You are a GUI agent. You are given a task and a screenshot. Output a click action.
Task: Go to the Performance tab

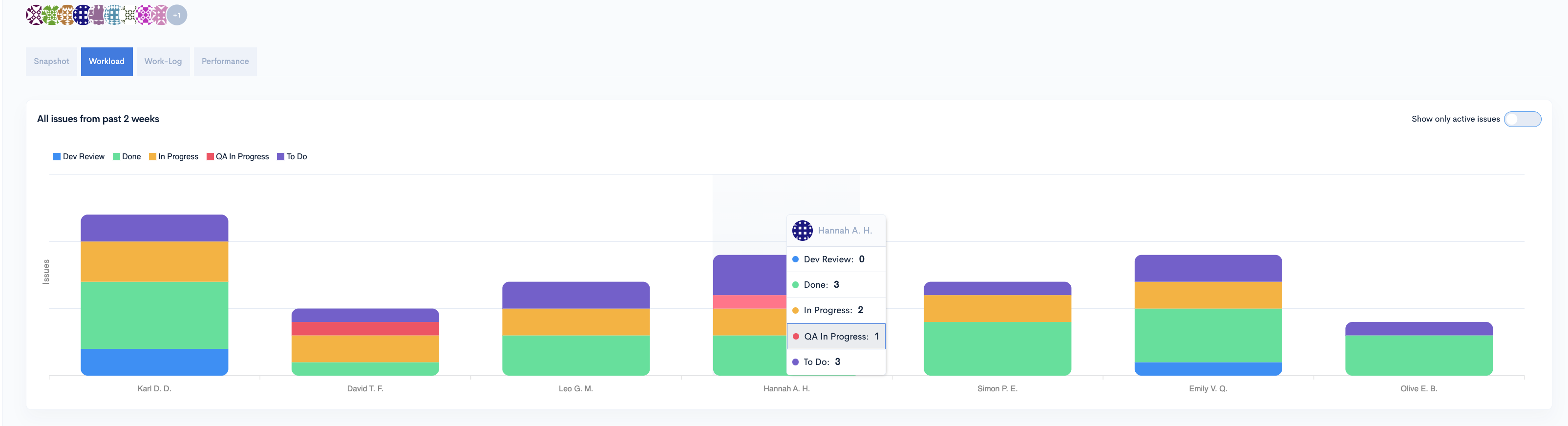click(x=225, y=62)
